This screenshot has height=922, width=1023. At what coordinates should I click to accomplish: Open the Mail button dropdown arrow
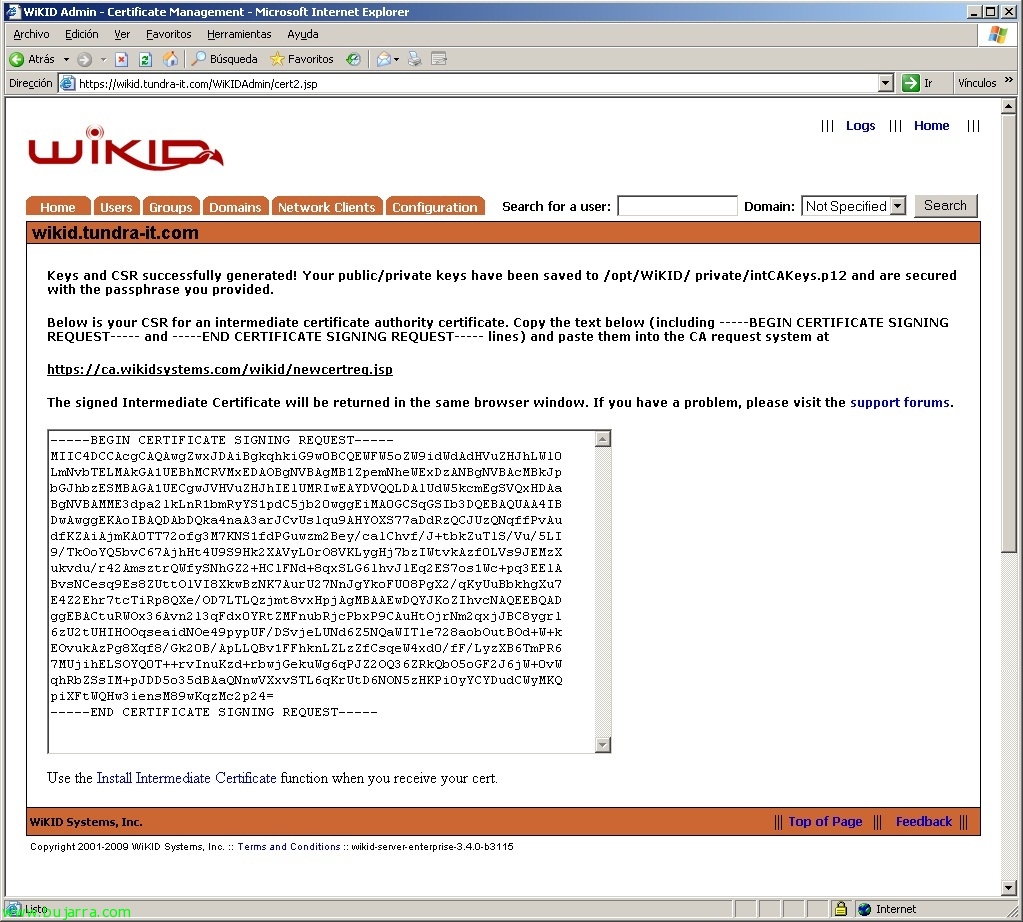tap(397, 59)
